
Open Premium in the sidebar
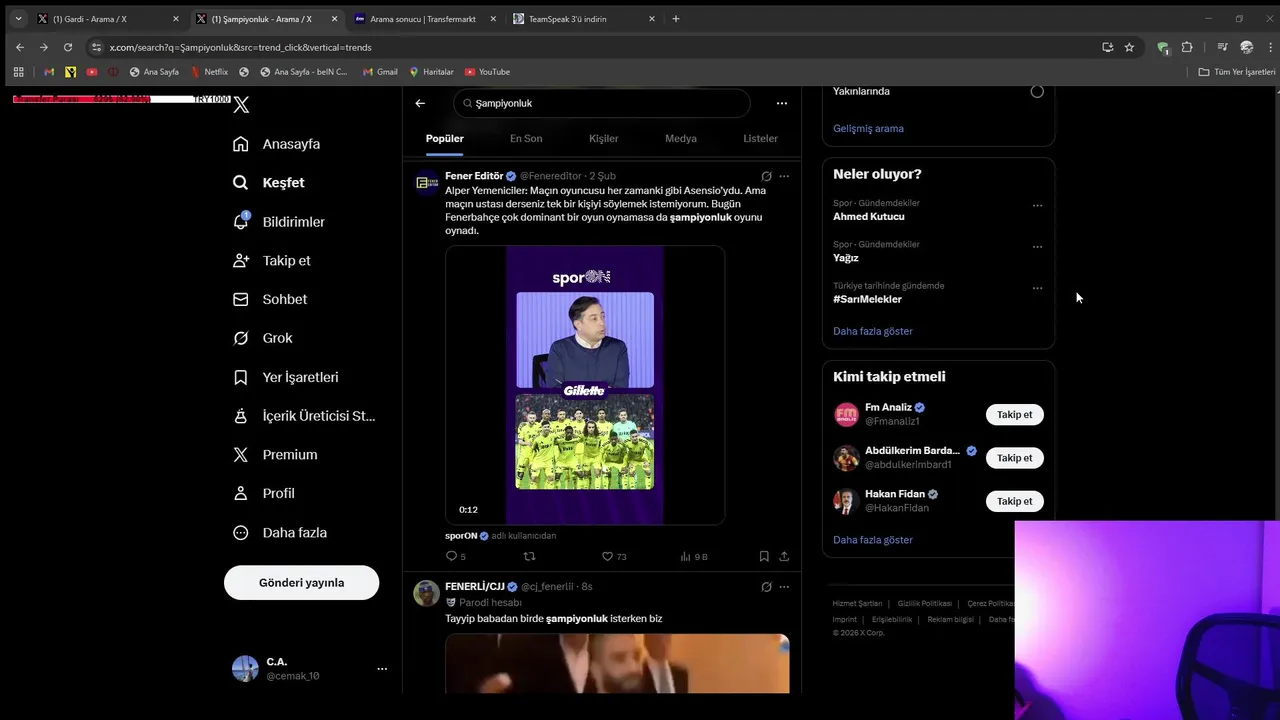[x=274, y=455]
